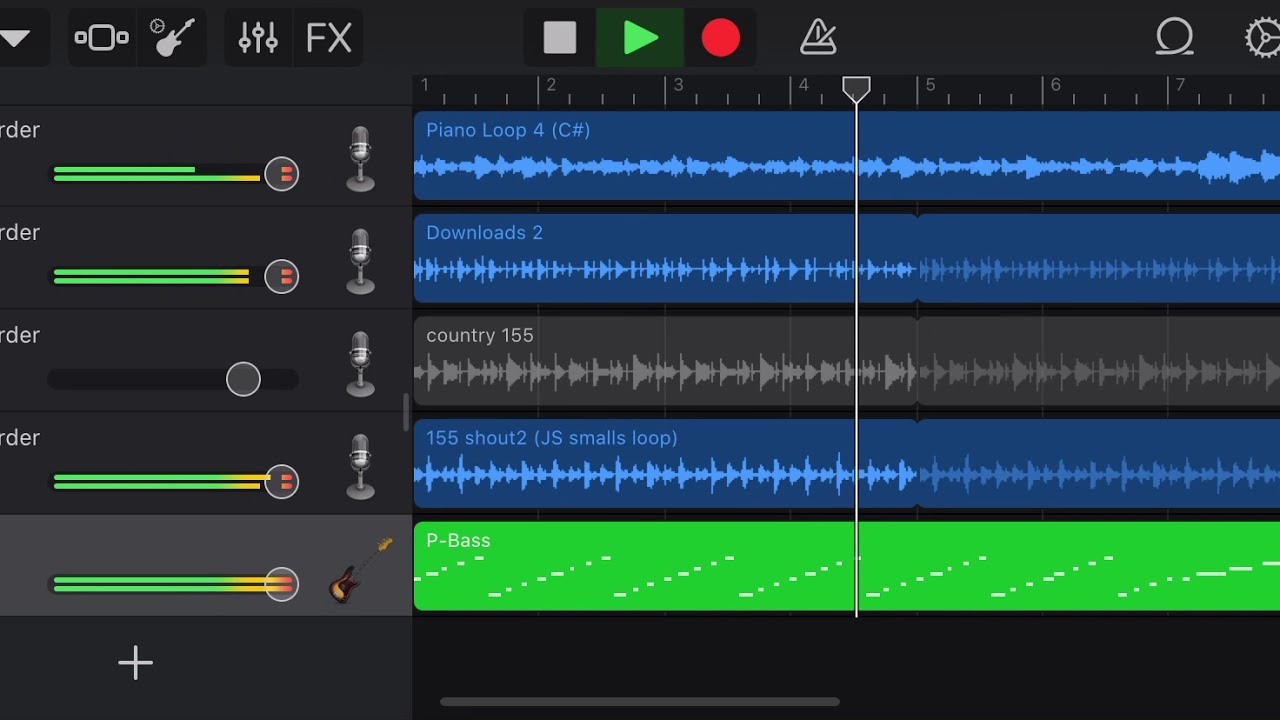Select the green P-Bass MIDI region
This screenshot has width=1280, height=720.
pyautogui.click(x=847, y=566)
